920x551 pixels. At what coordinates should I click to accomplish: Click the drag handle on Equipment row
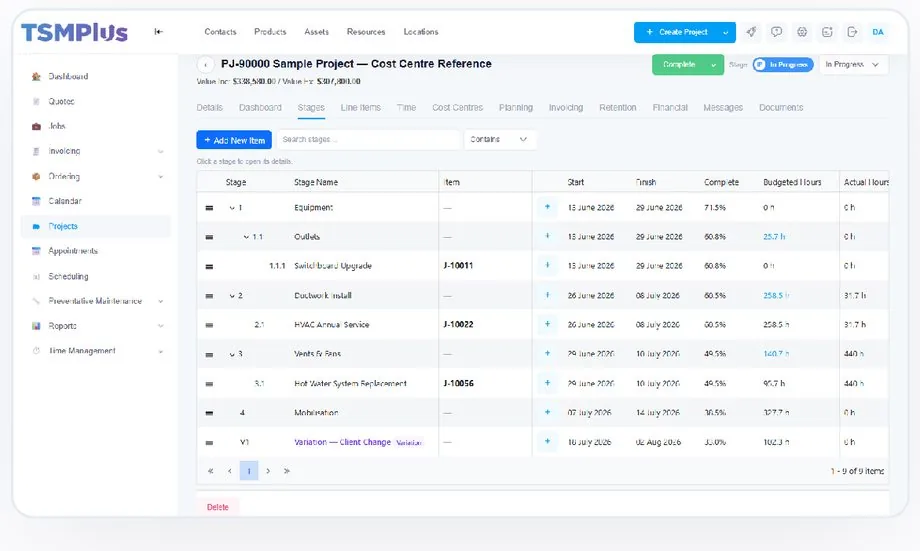point(209,208)
